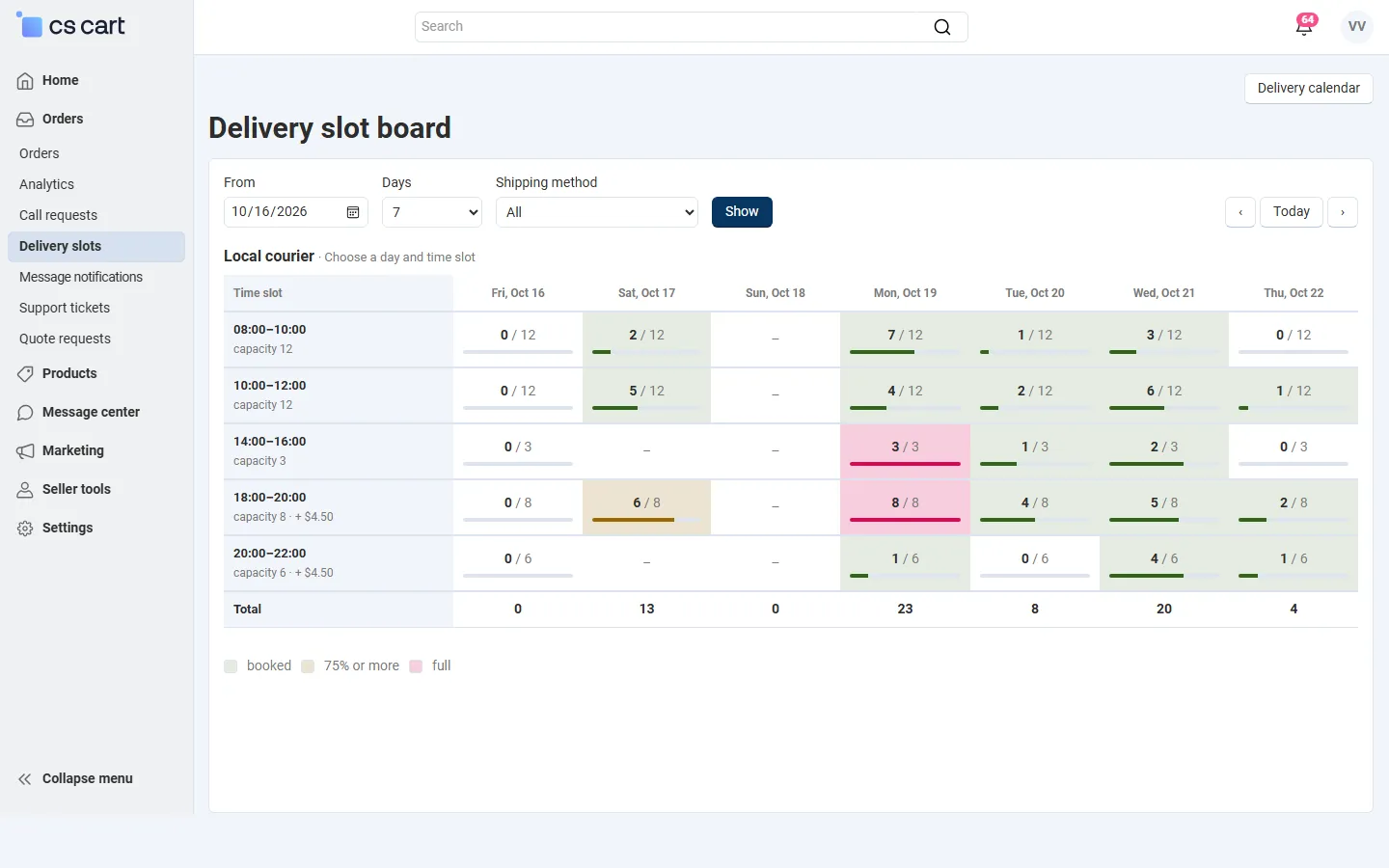This screenshot has width=1389, height=868.
Task: Select the 8 / 8 slot on Mon, Oct 19
Action: click(905, 507)
